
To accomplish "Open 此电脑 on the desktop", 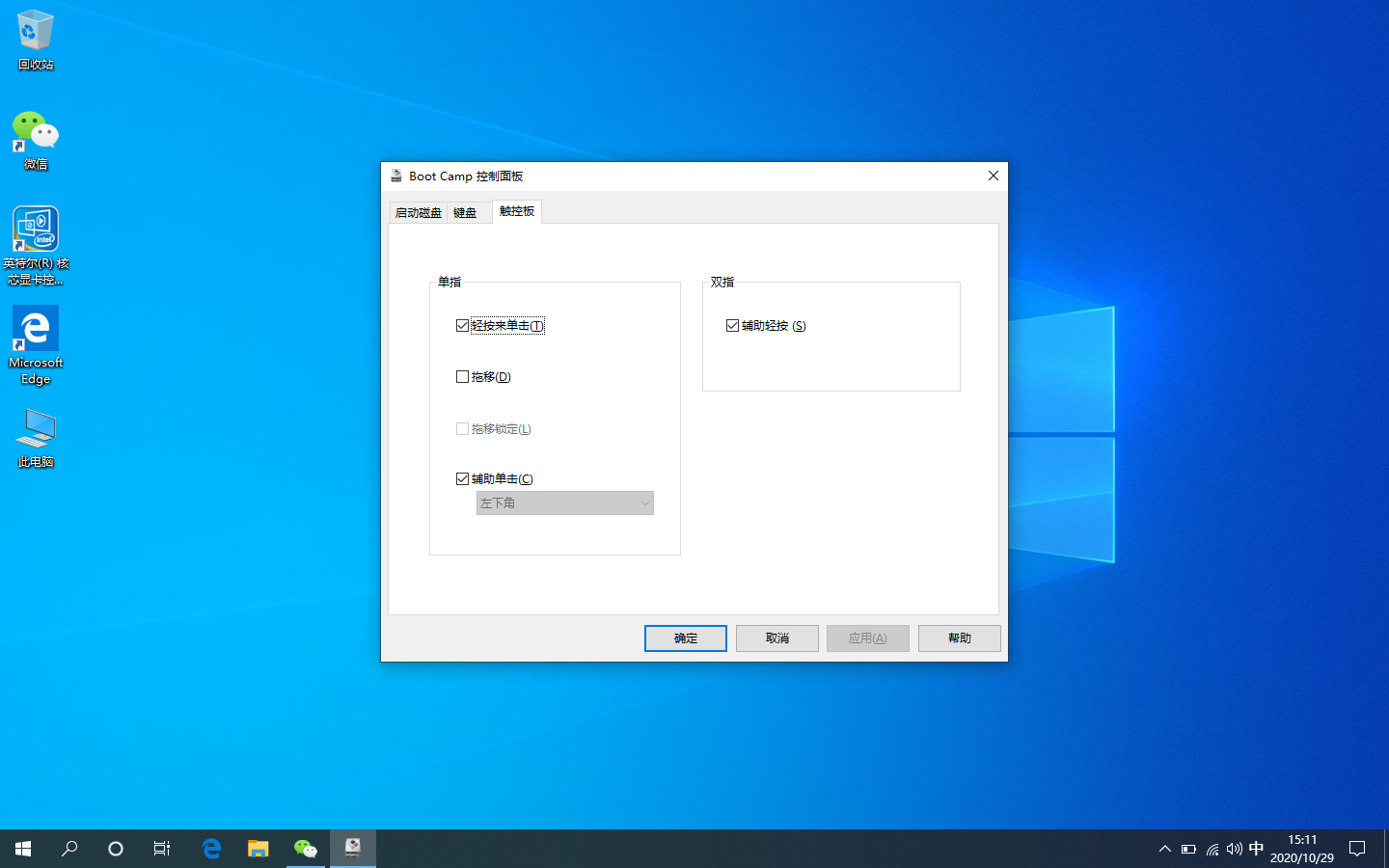I will [x=35, y=427].
